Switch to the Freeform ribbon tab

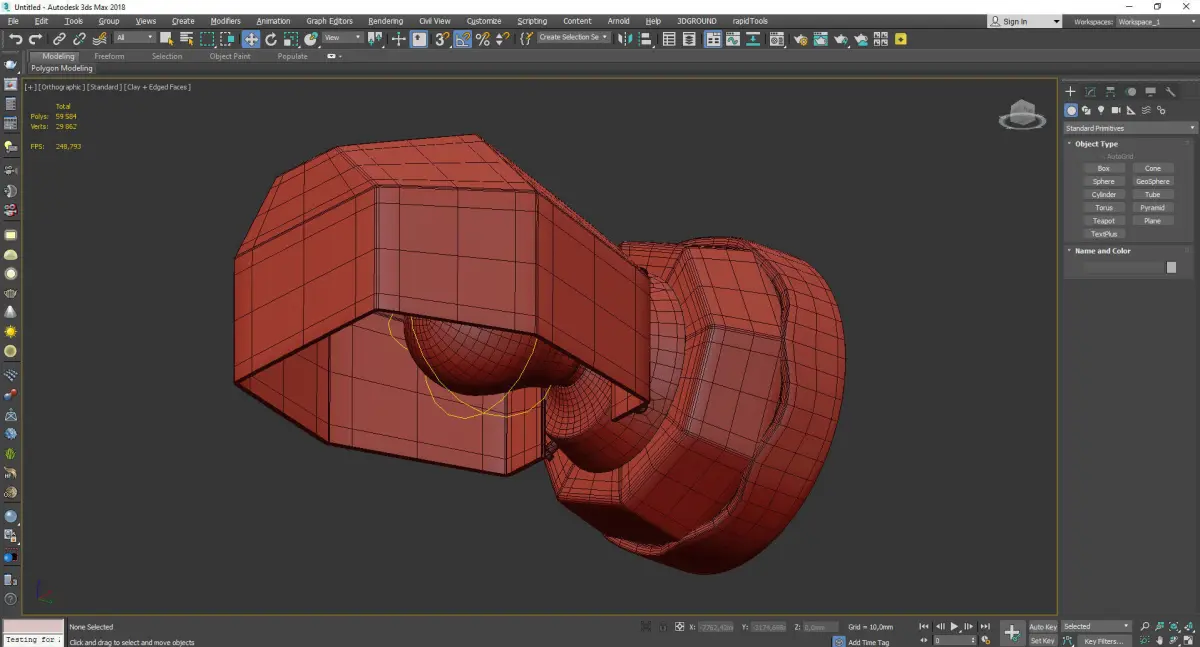tap(109, 56)
